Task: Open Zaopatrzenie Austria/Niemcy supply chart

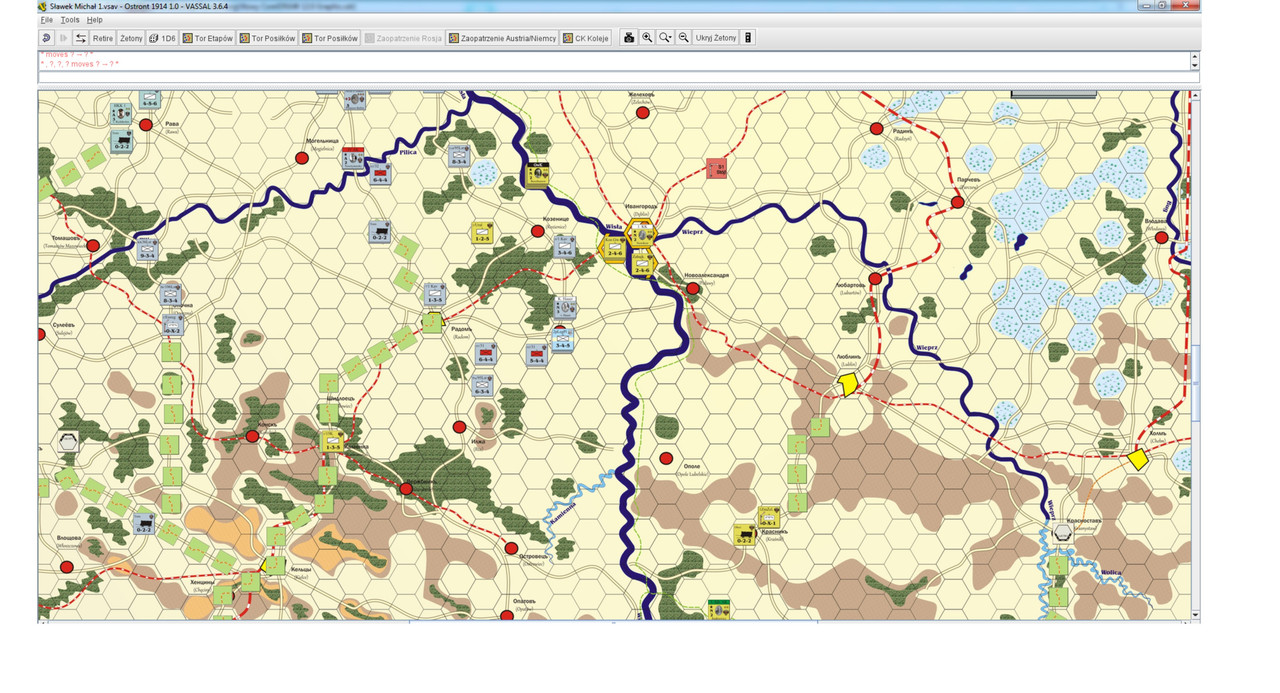Action: coord(502,38)
